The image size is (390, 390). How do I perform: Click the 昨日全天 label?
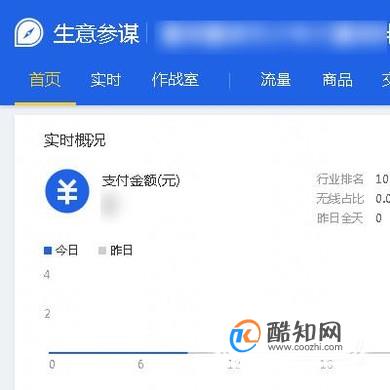point(340,218)
